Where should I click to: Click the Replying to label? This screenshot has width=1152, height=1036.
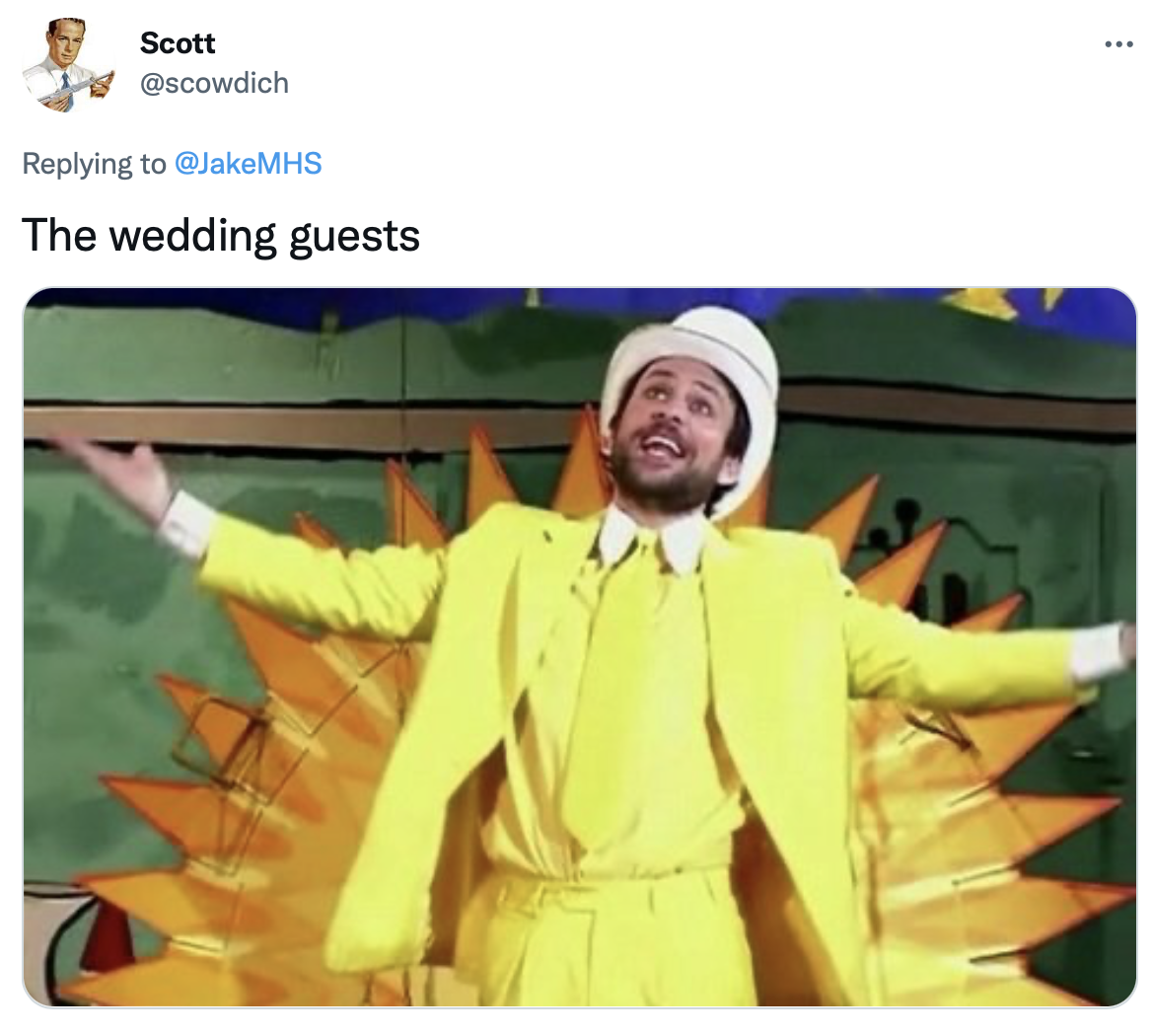pos(94,163)
